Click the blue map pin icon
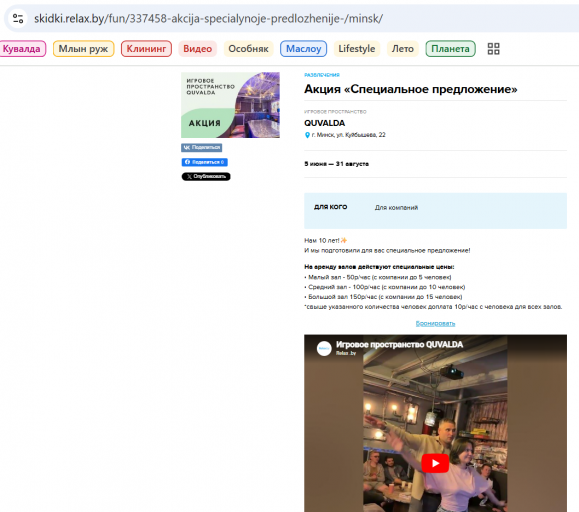The height and width of the screenshot is (512, 579). [307, 135]
